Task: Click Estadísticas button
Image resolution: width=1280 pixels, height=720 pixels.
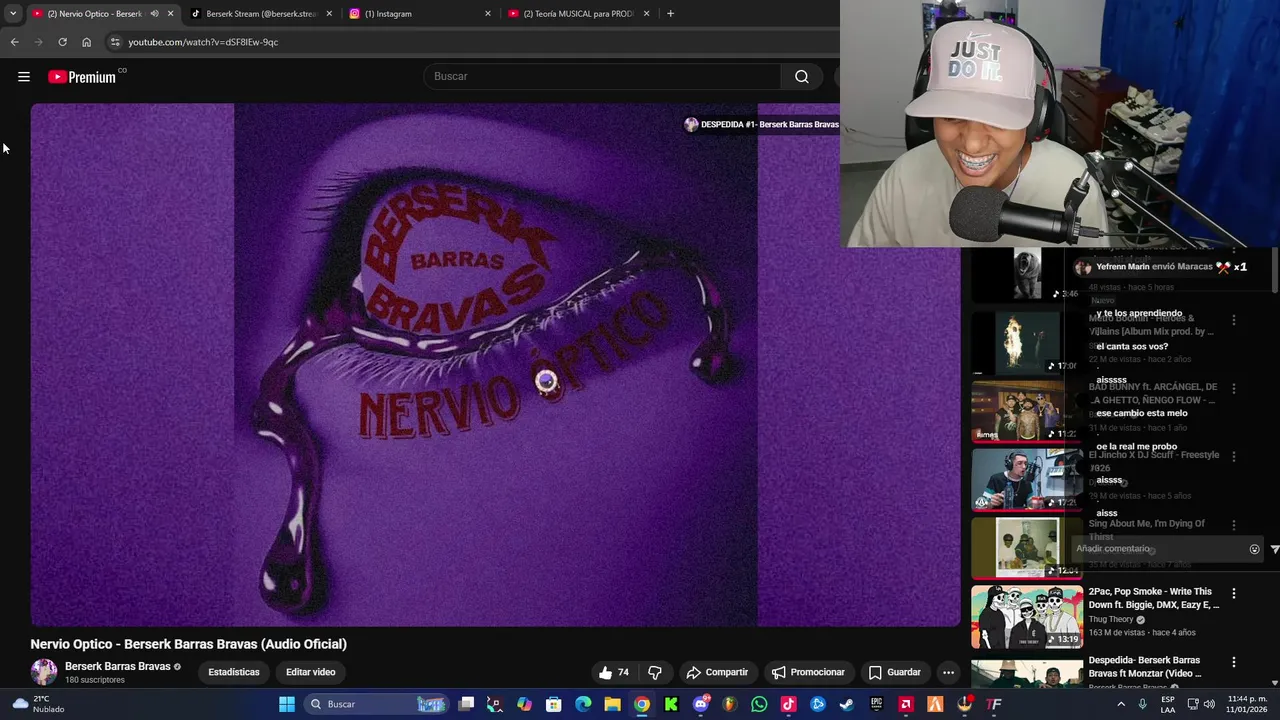Action: (x=234, y=672)
